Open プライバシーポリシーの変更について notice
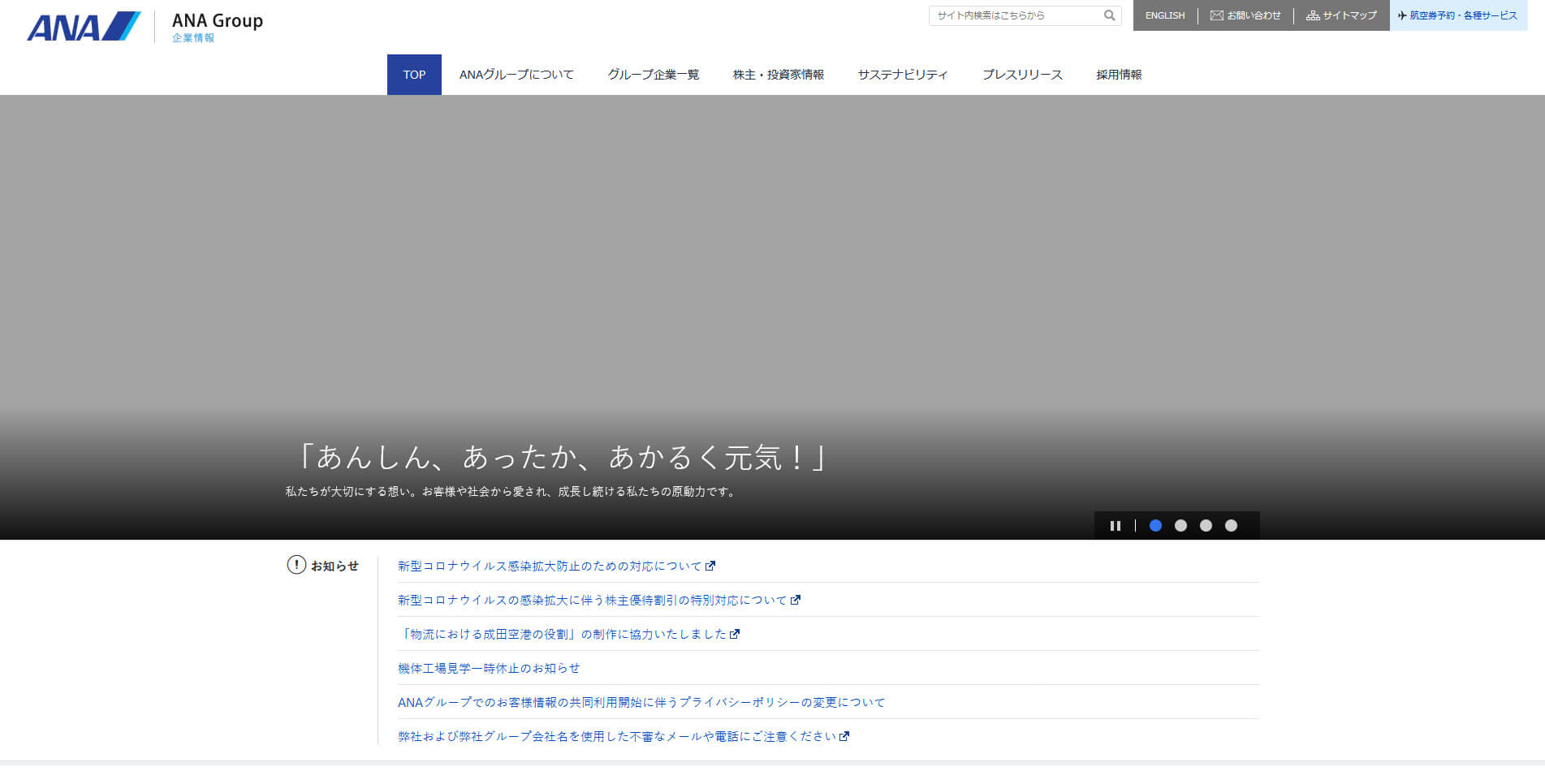 (641, 703)
